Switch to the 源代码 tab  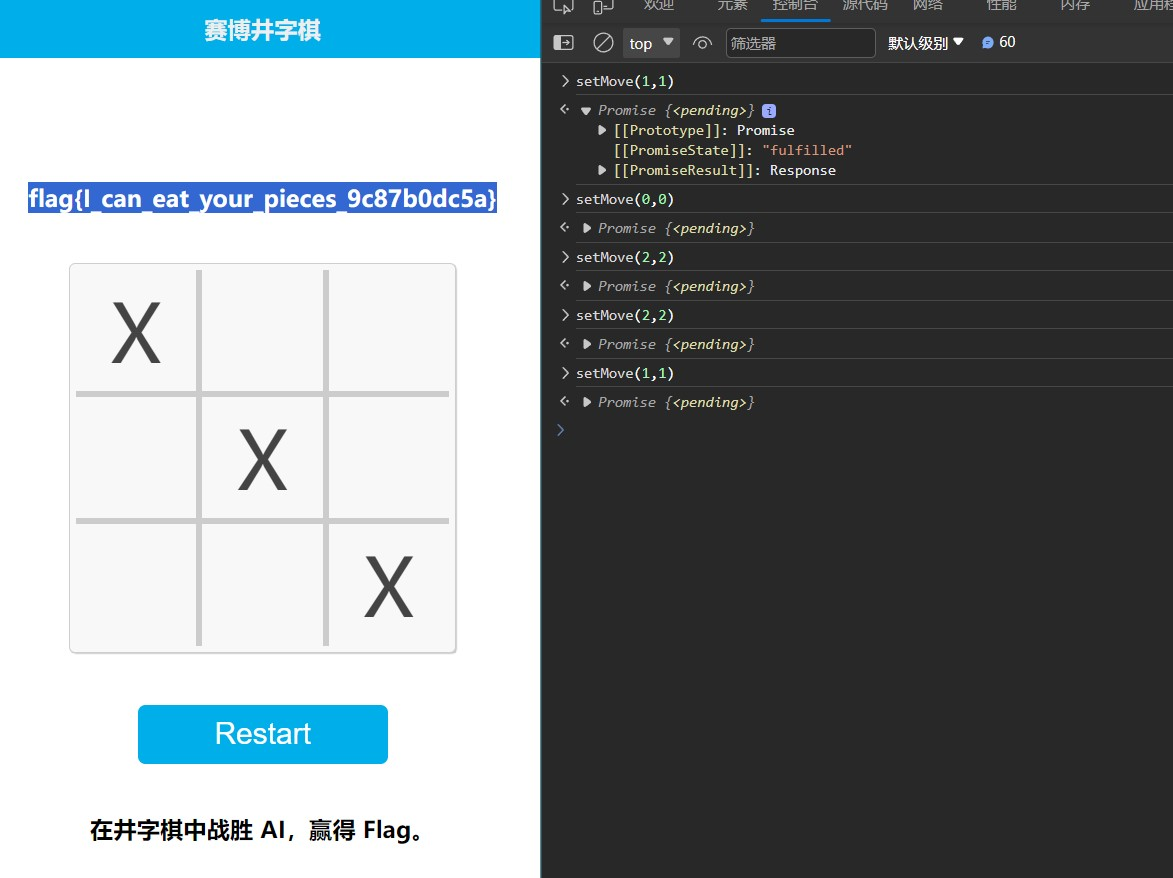[864, 6]
